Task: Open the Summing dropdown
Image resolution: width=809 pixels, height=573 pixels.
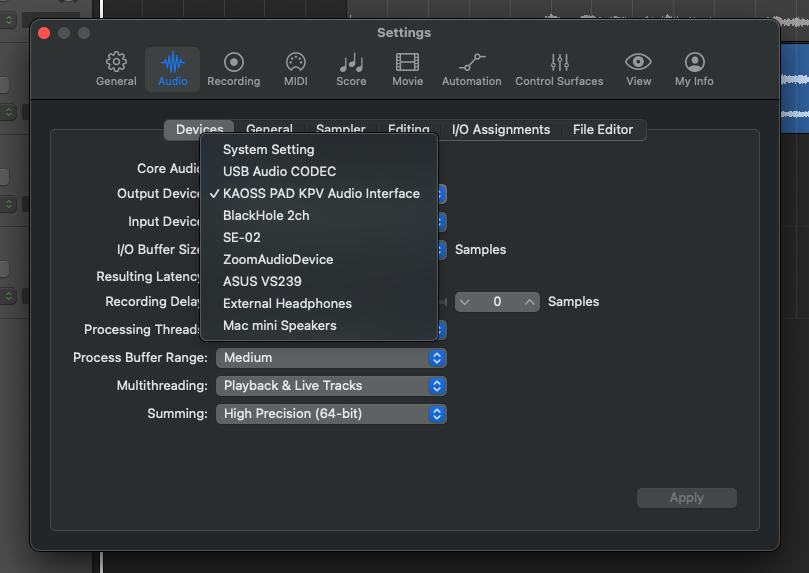Action: point(331,414)
